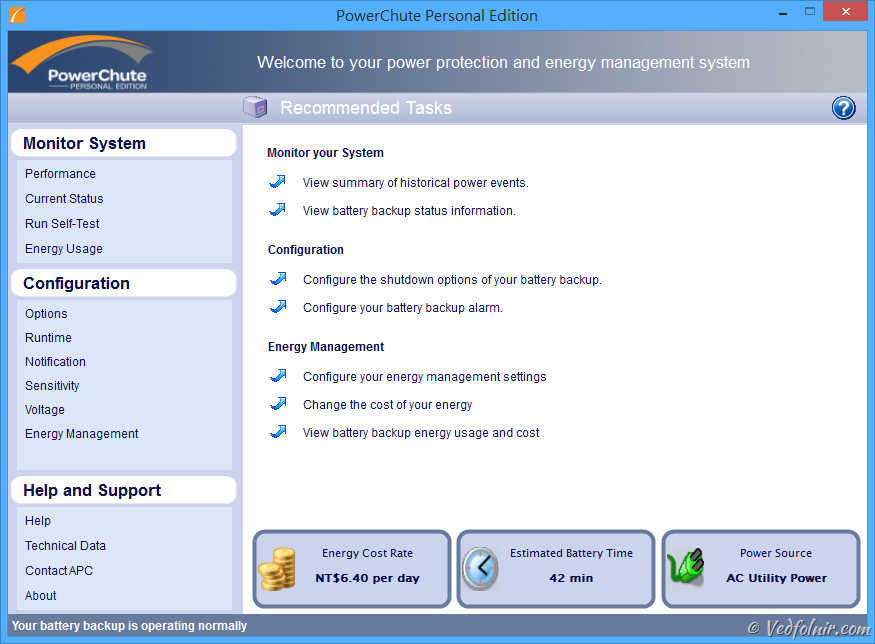Open Energy Usage under Monitor System

tap(64, 249)
